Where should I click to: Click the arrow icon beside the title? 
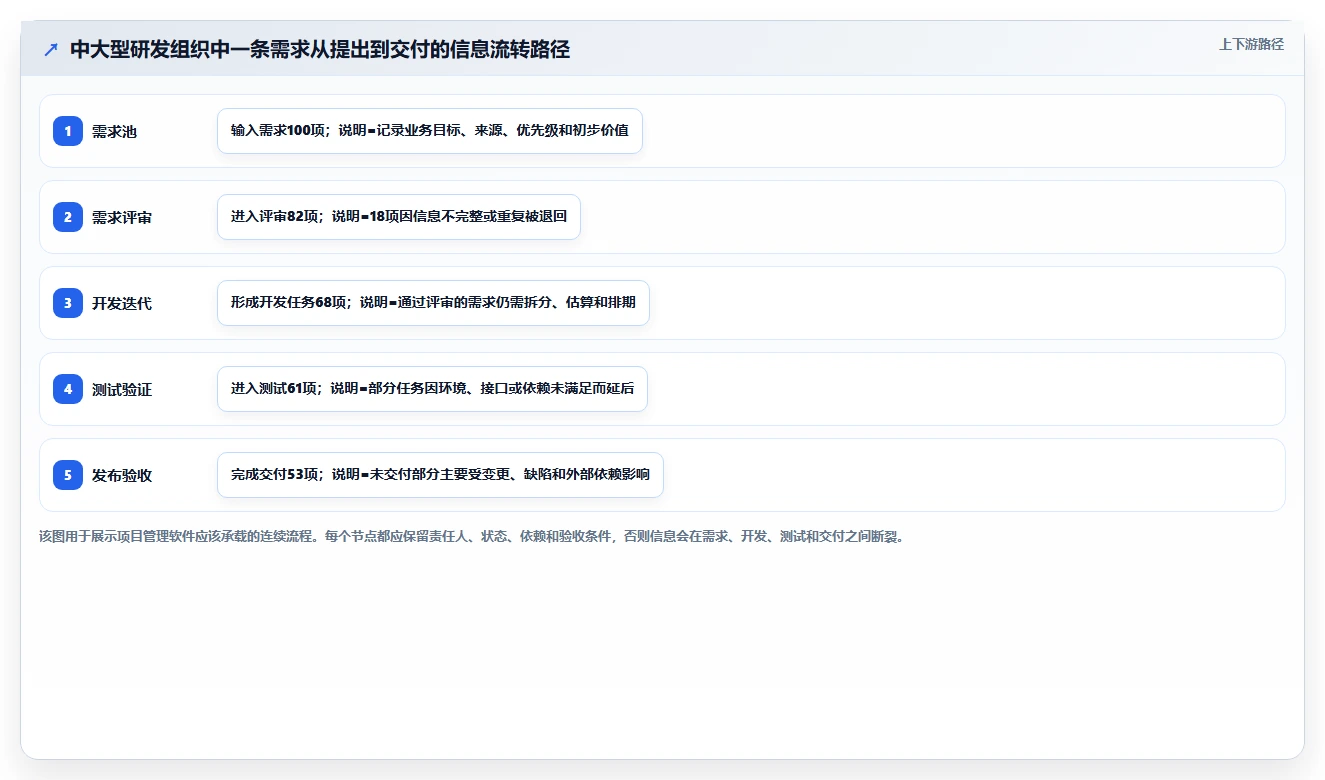[x=50, y=49]
